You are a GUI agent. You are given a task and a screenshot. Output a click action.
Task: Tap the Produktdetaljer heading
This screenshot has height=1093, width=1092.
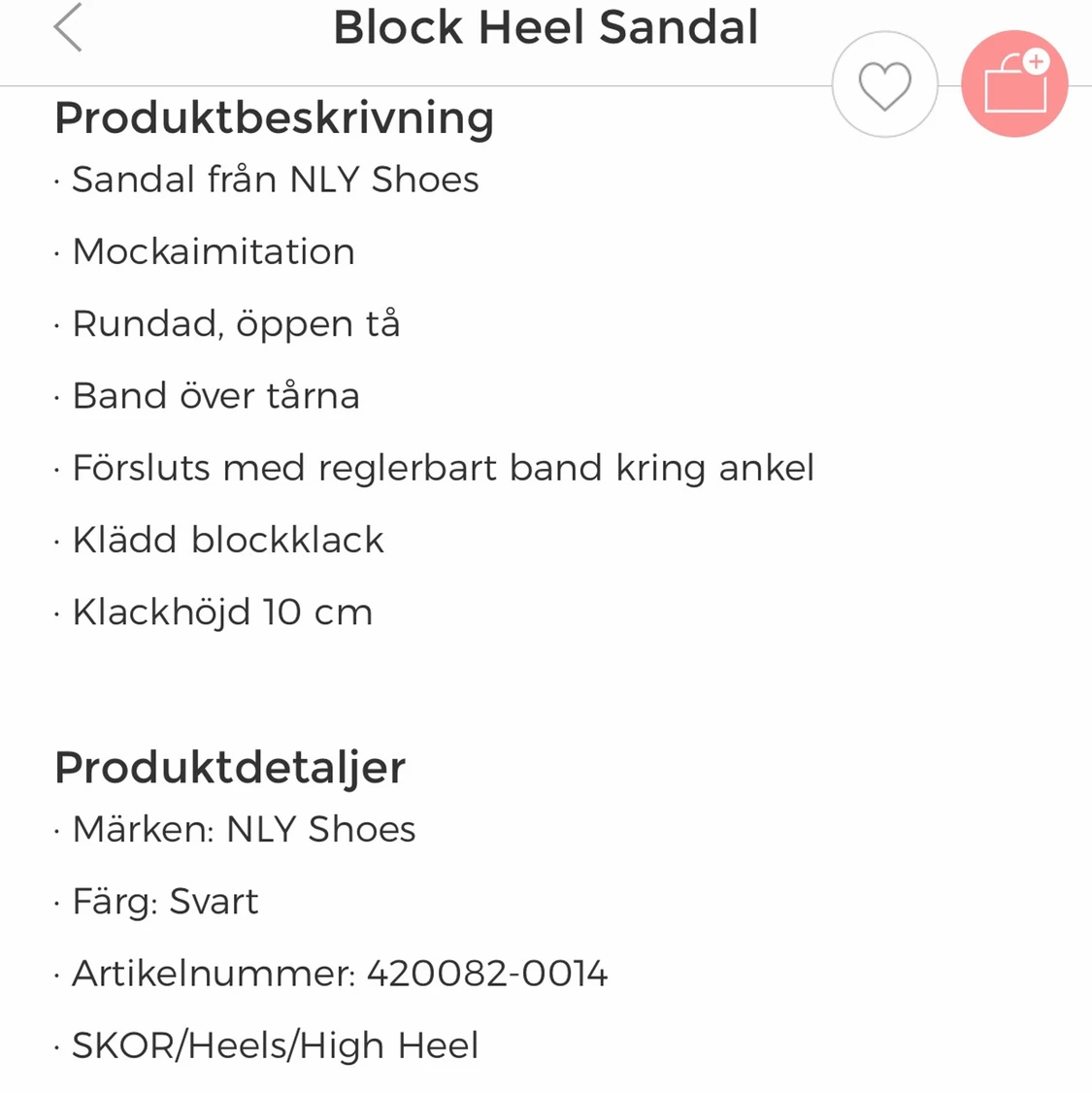[x=230, y=768]
